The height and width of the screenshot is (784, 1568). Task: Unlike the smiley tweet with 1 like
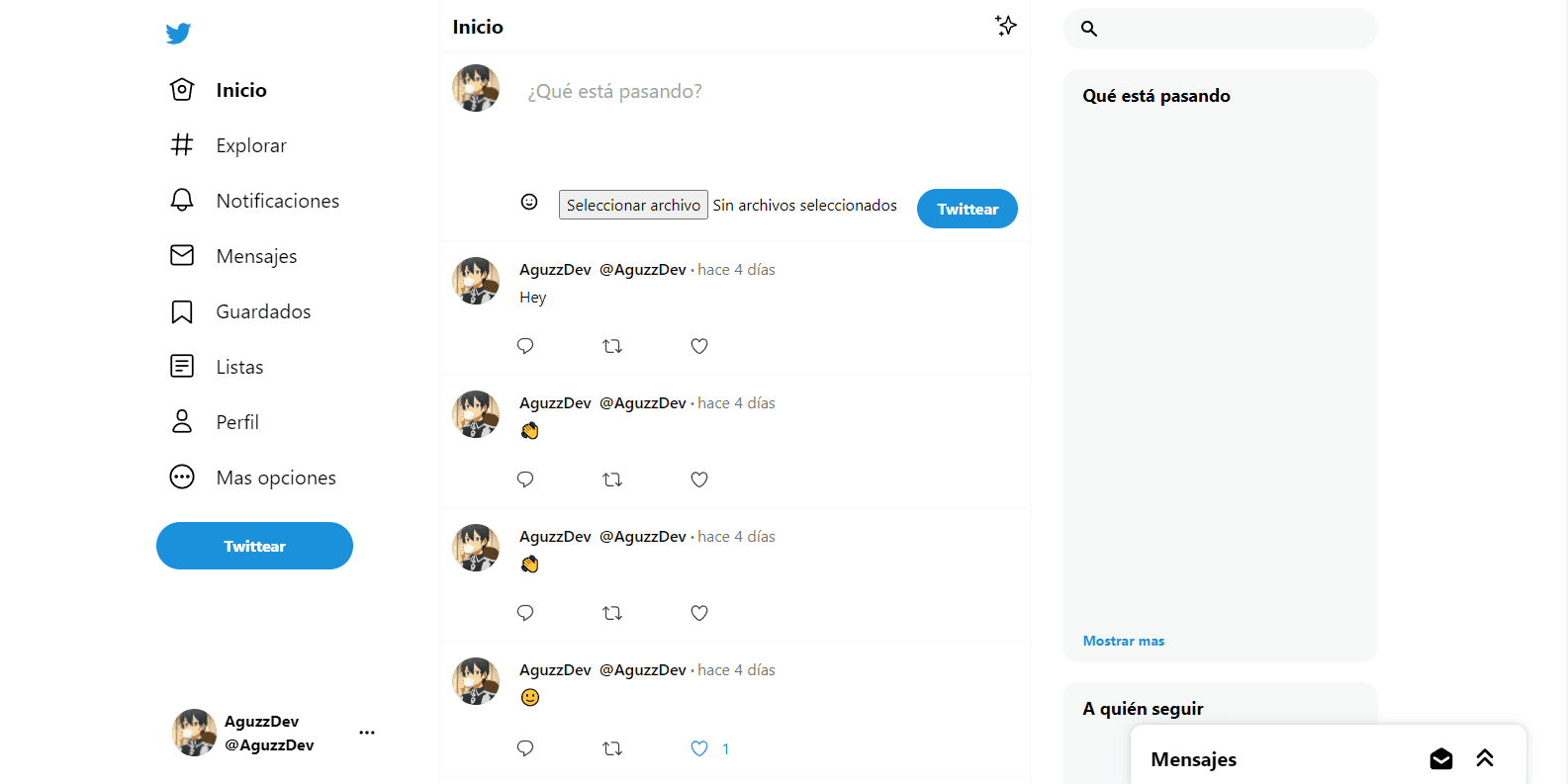coord(699,748)
